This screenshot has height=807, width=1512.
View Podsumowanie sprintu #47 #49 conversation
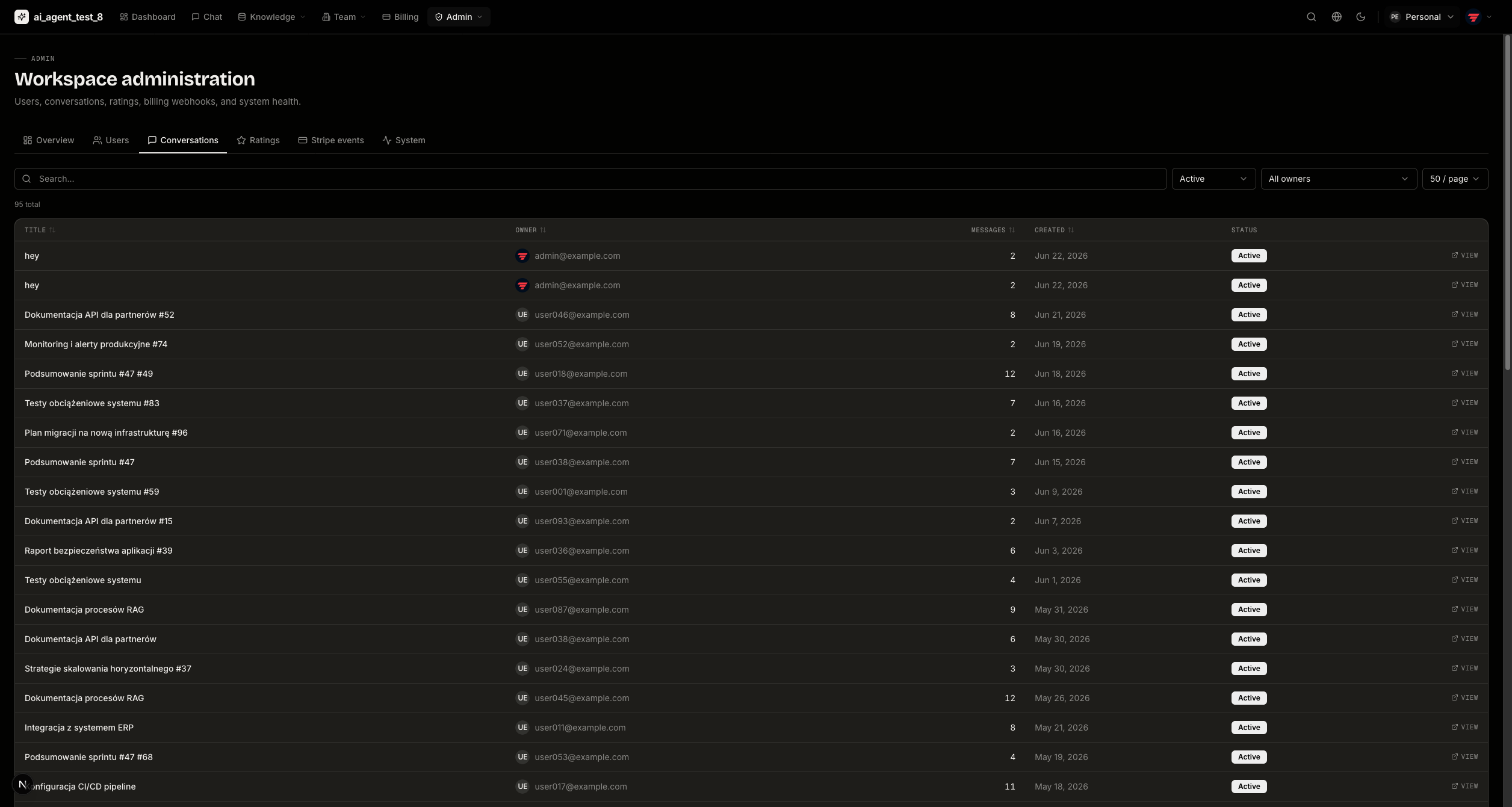(x=1464, y=374)
